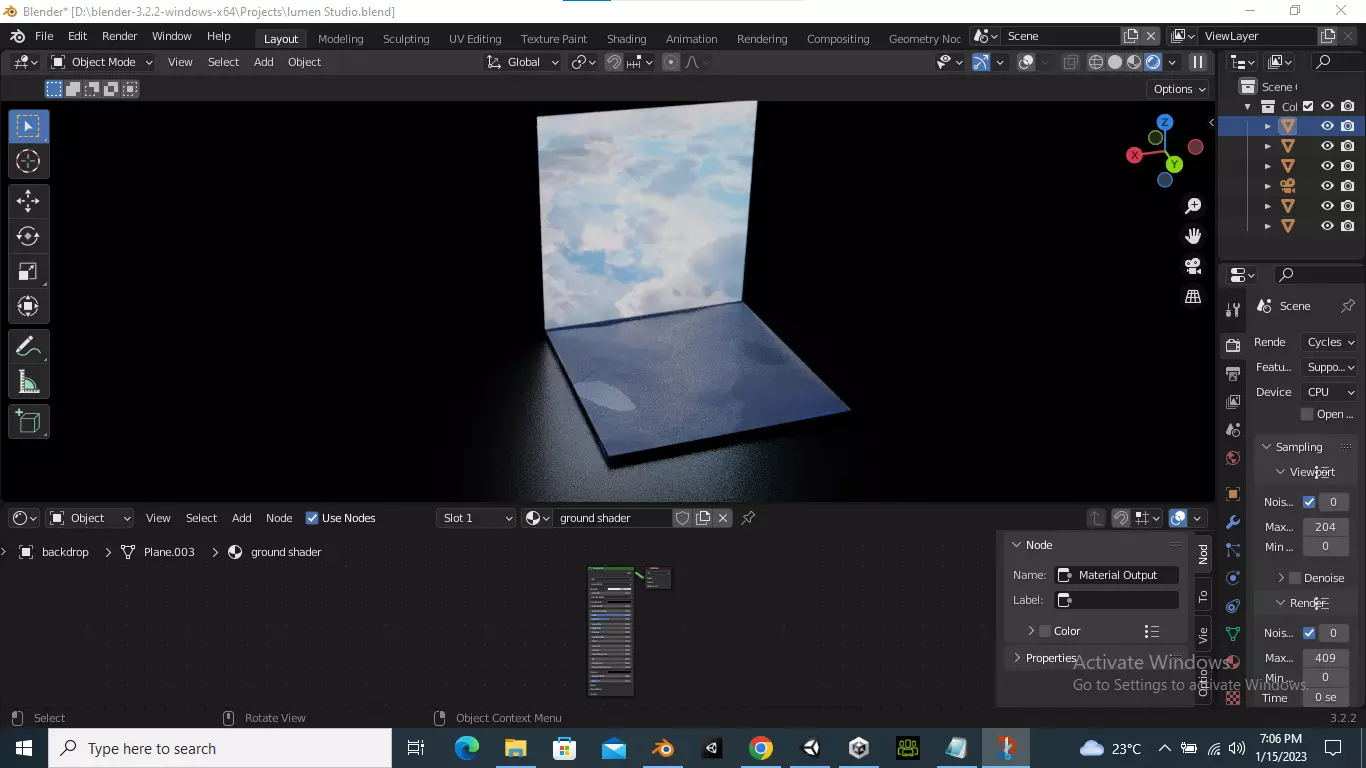Viewport: 1366px width, 768px height.
Task: Click the hand pan view icon
Action: [1193, 236]
